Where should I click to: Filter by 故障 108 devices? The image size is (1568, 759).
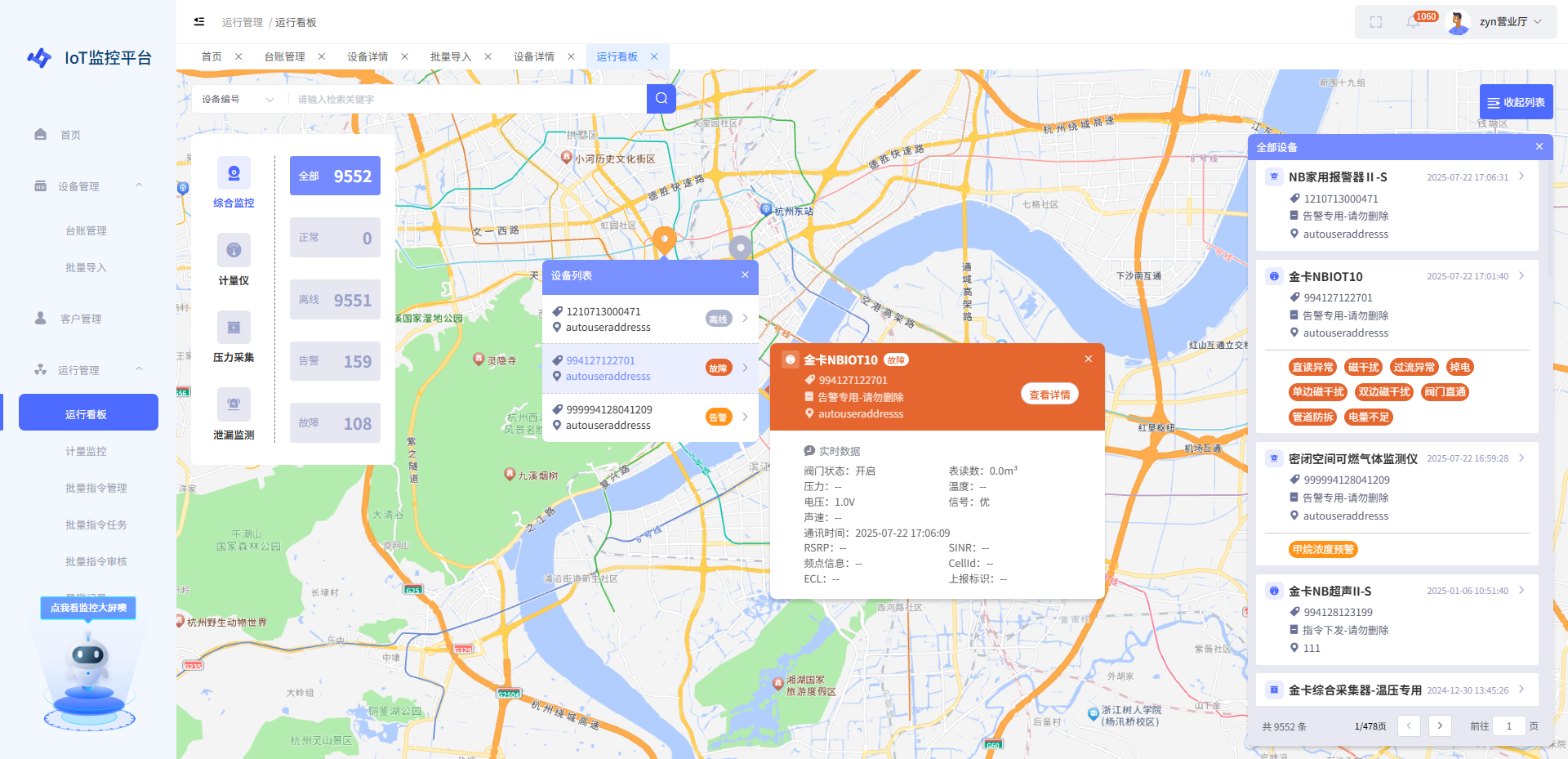[335, 423]
